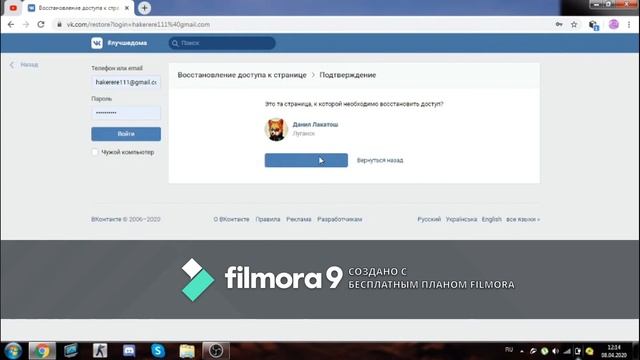Viewport: 640px width, 360px height.
Task: Open Chrome three-dot menu
Action: (629, 24)
